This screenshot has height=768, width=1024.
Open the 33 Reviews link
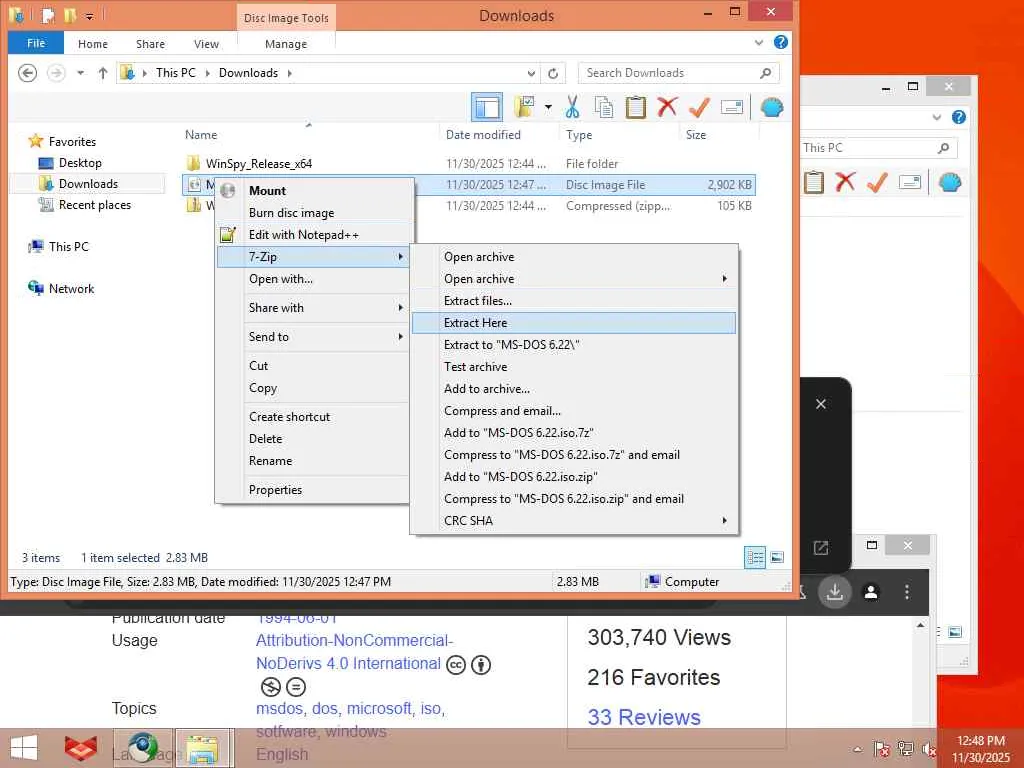(644, 717)
